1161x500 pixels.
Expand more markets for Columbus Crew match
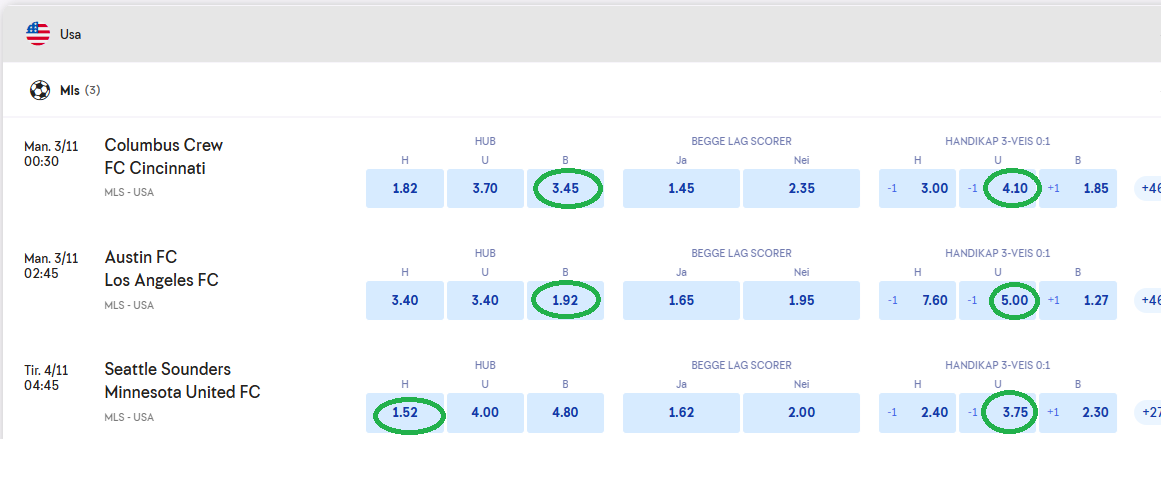click(1146, 188)
